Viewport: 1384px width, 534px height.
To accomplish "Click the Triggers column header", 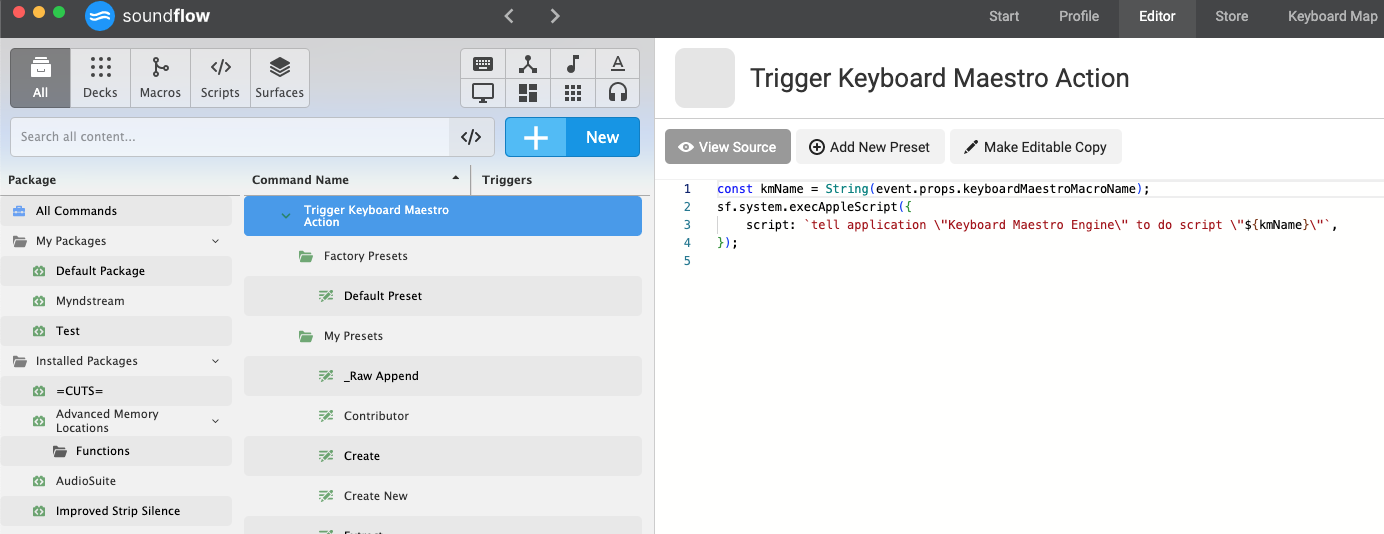I will (x=507, y=180).
